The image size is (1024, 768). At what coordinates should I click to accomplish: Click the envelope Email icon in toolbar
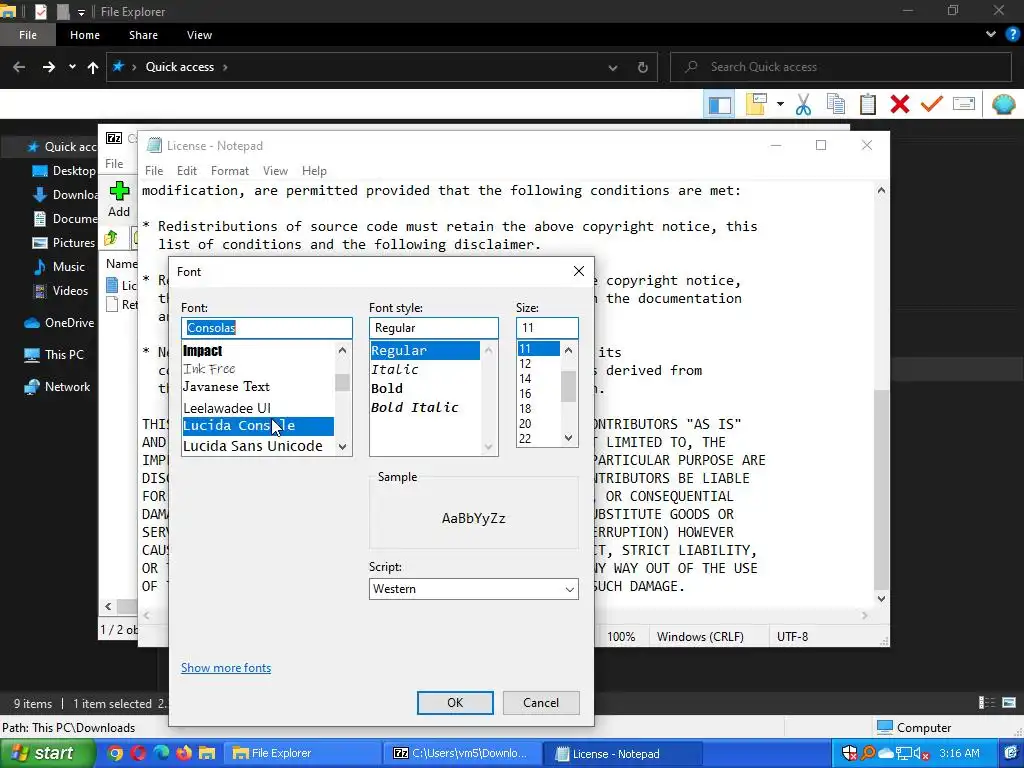coord(964,104)
